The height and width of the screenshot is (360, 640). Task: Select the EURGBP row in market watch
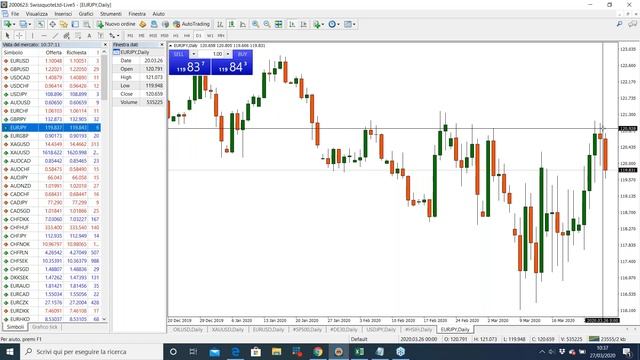pyautogui.click(x=51, y=136)
